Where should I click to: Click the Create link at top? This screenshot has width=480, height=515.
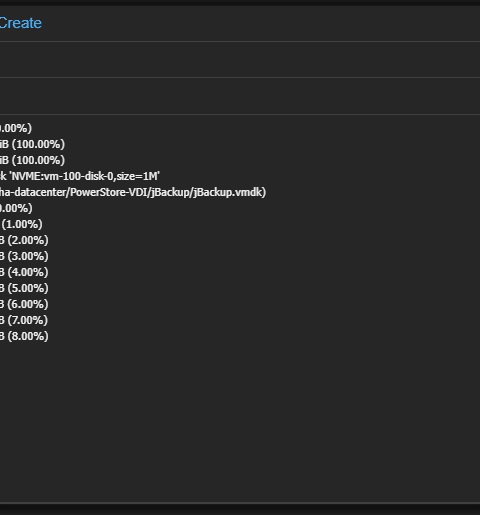click(x=21, y=23)
